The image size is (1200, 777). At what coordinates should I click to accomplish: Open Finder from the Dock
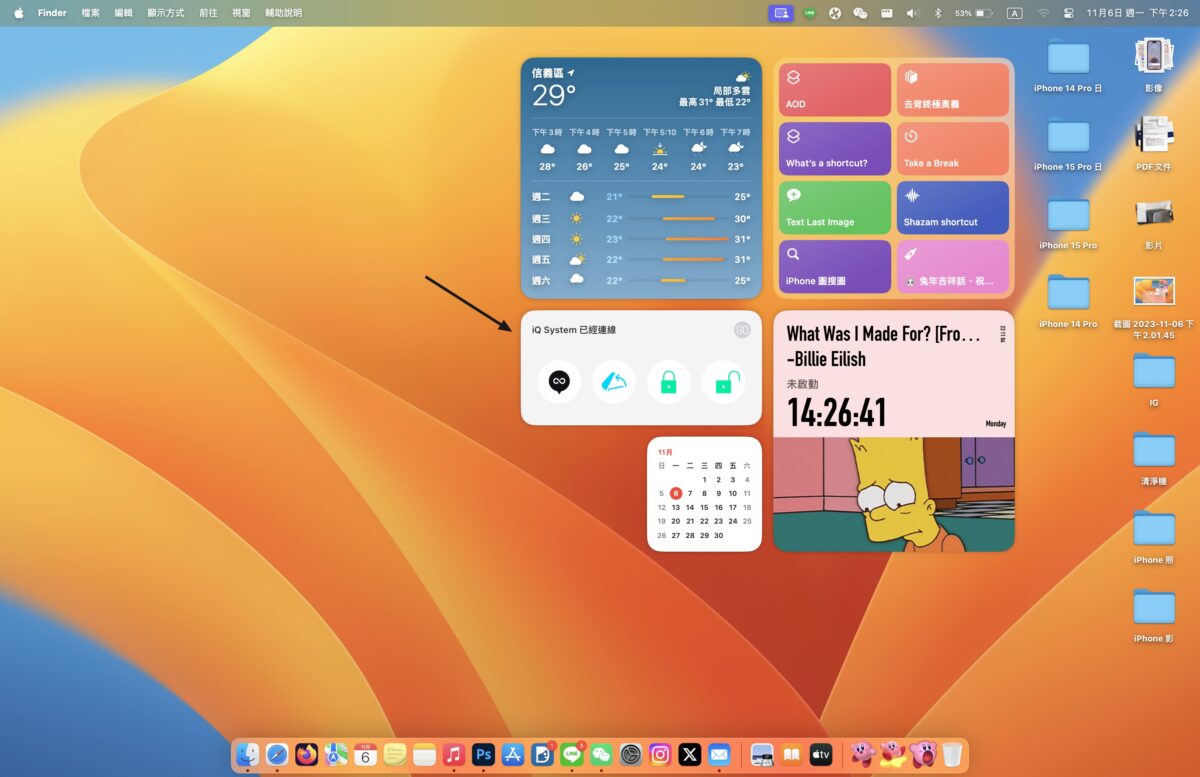click(248, 754)
